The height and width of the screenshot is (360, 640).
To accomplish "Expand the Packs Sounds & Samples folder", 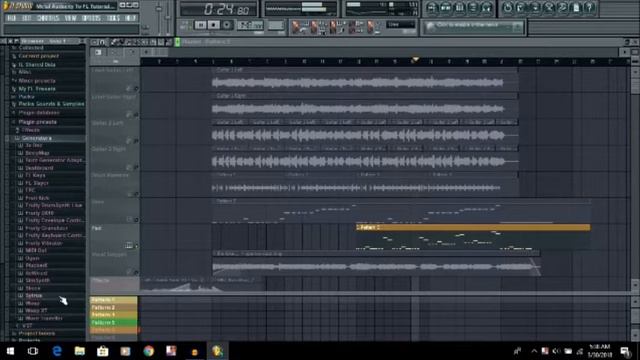I will click(x=51, y=104).
